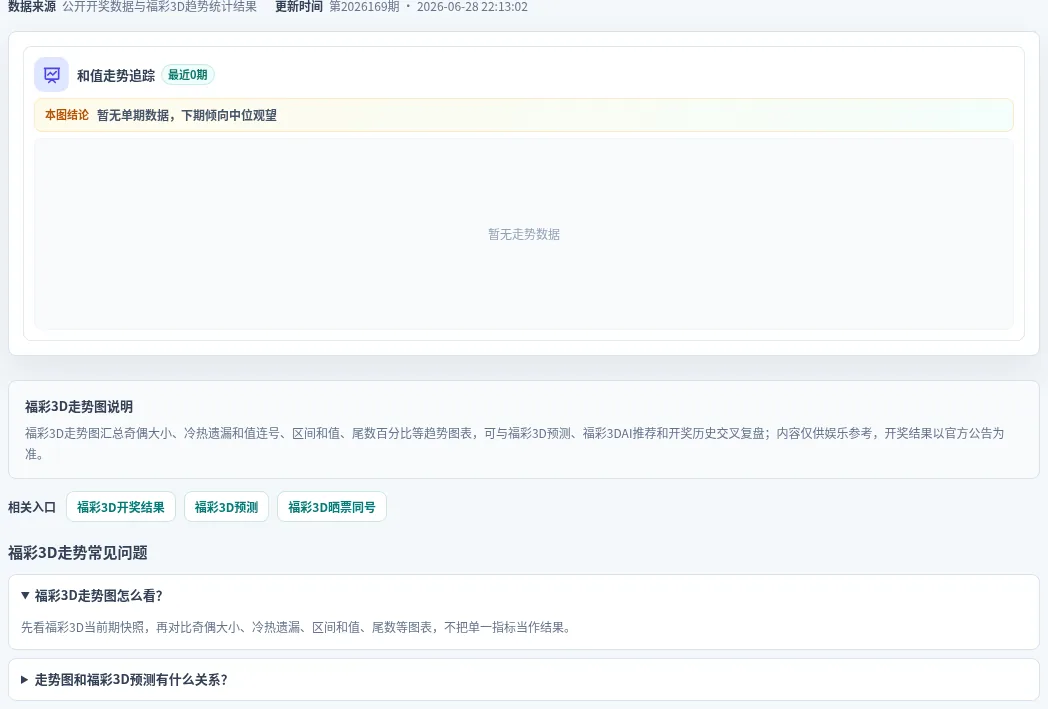Click the 暂无单期数据,下期倾向中位观望 conclusion text
The image size is (1048, 709).
pos(186,115)
